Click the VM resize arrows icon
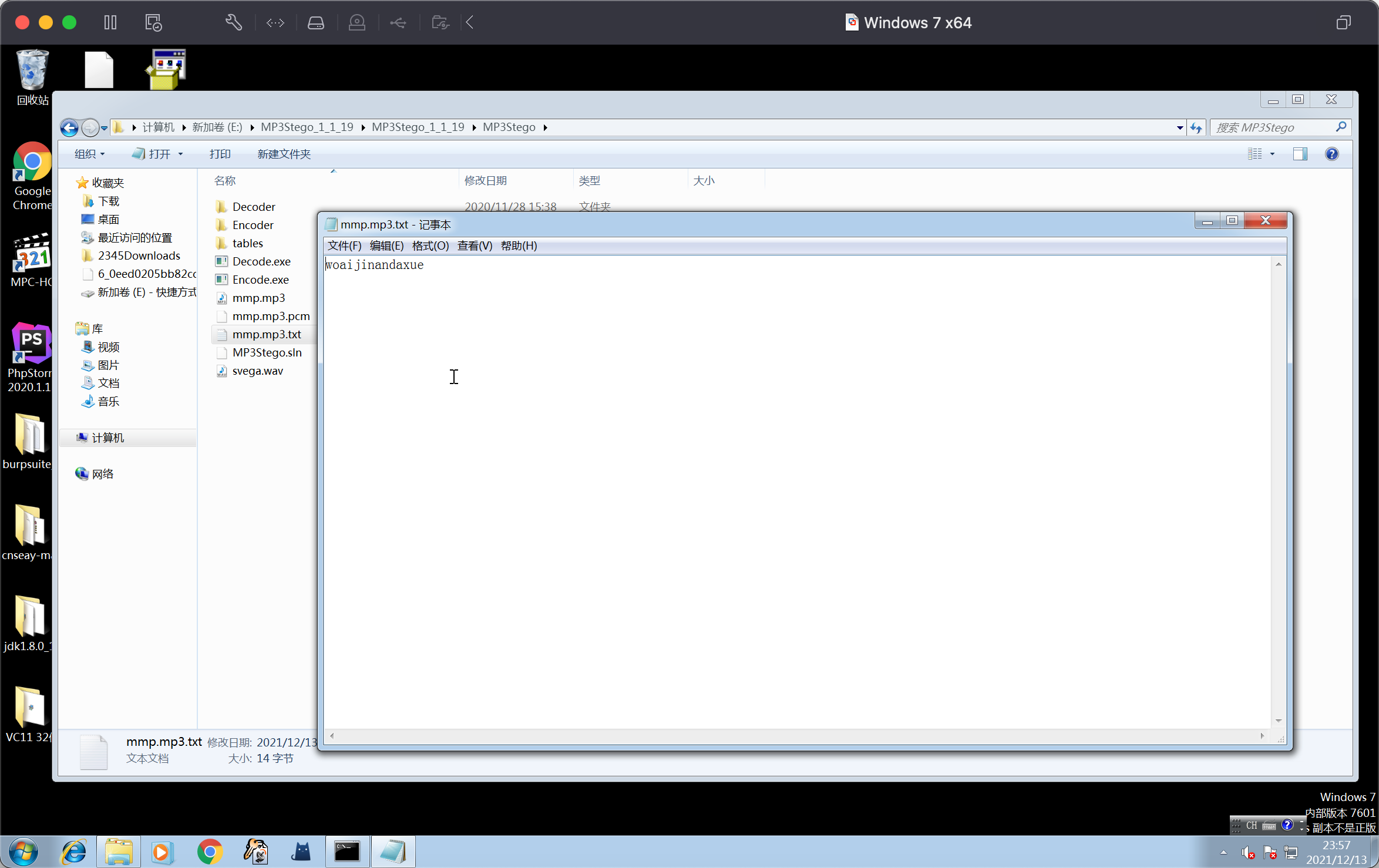1379x868 pixels. 275,22
